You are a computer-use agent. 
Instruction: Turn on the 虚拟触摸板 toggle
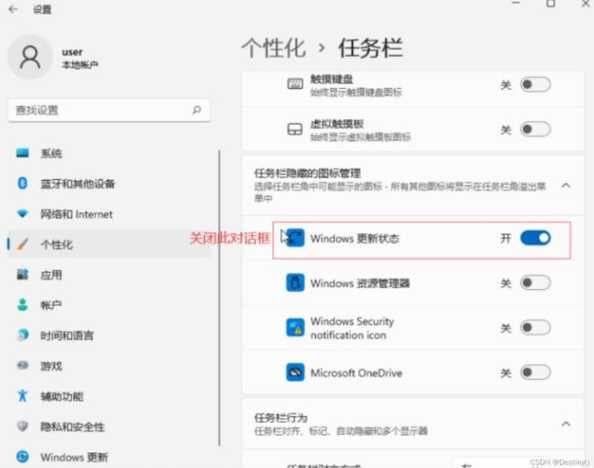click(535, 130)
